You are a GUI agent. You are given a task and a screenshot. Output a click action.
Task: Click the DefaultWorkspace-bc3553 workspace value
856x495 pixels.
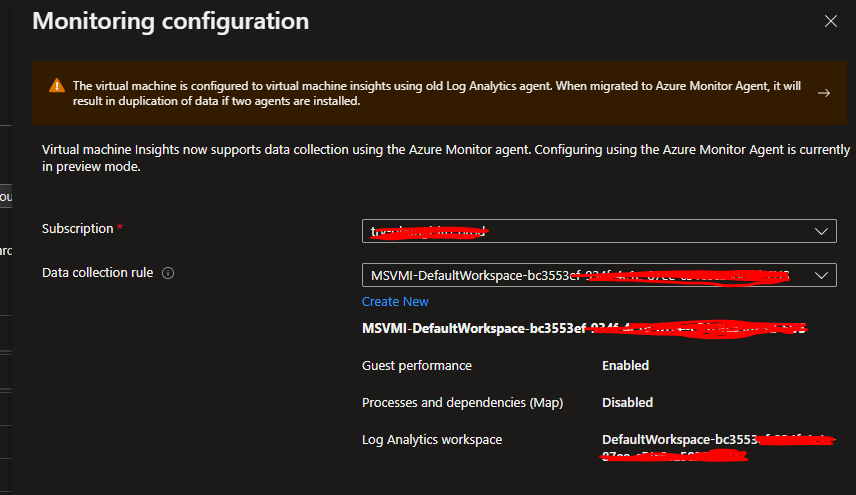[718, 448]
